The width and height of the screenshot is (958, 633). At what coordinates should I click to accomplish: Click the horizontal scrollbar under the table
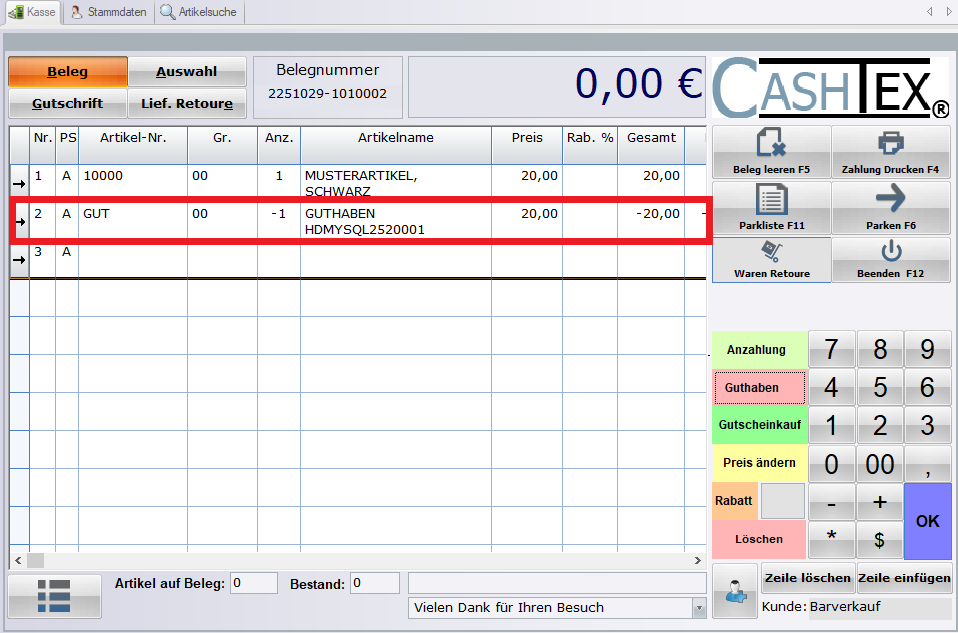click(360, 560)
